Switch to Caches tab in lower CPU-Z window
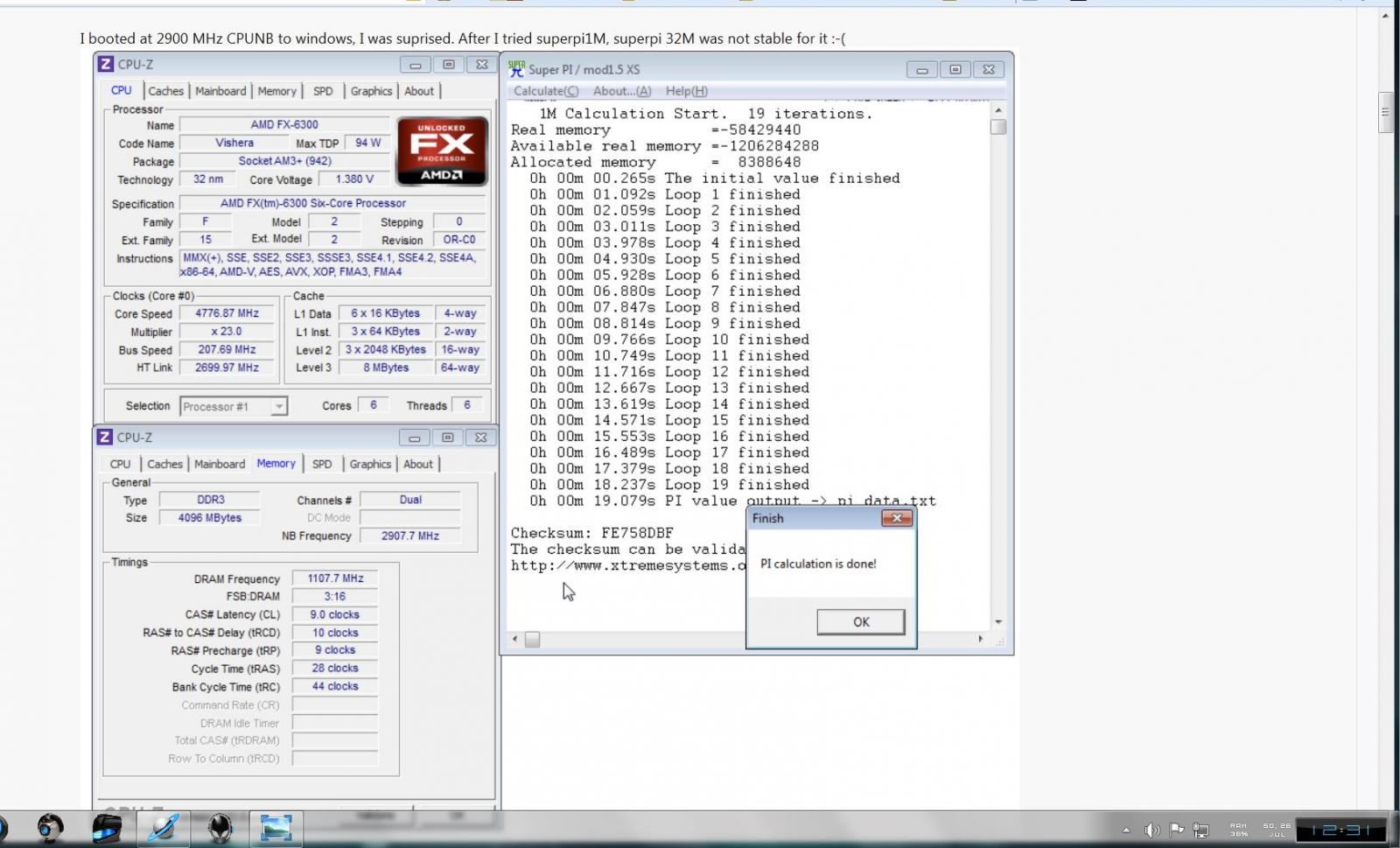Image resolution: width=1400 pixels, height=848 pixels. click(x=164, y=464)
